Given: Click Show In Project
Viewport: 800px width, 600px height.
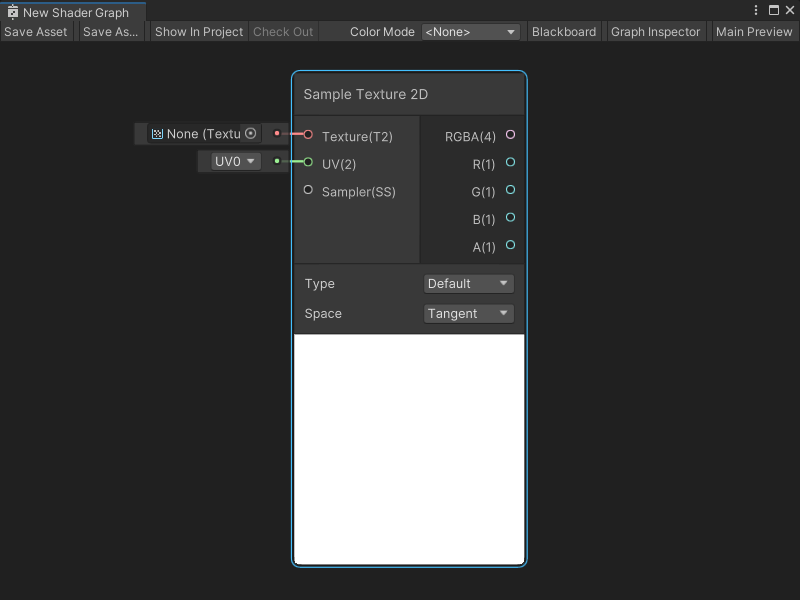Looking at the screenshot, I should [x=198, y=31].
